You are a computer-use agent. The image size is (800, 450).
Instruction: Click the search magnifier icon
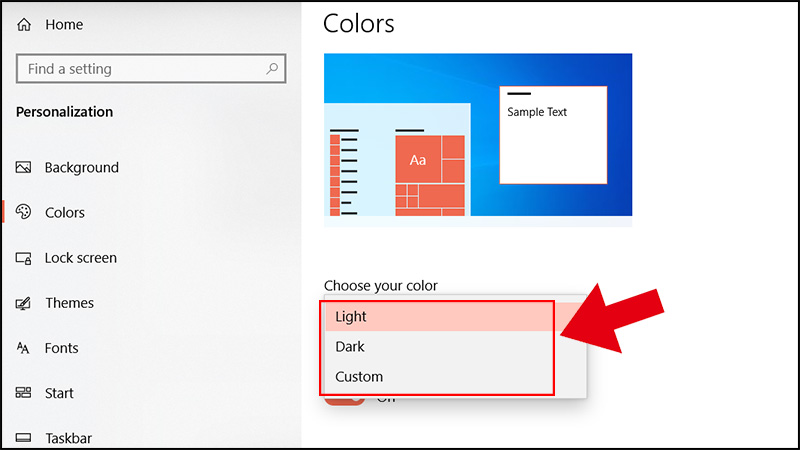click(x=272, y=69)
